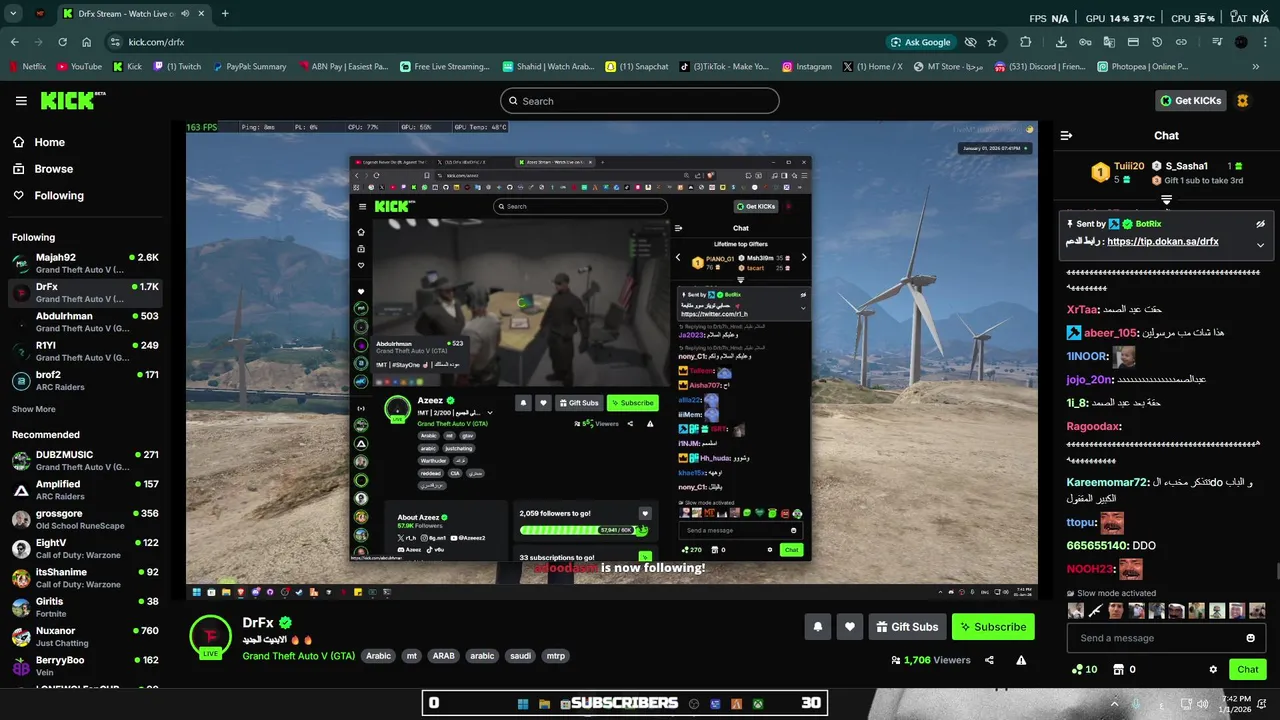The height and width of the screenshot is (720, 1280).
Task: Expand the top gifters leaderboard
Action: 1166,200
